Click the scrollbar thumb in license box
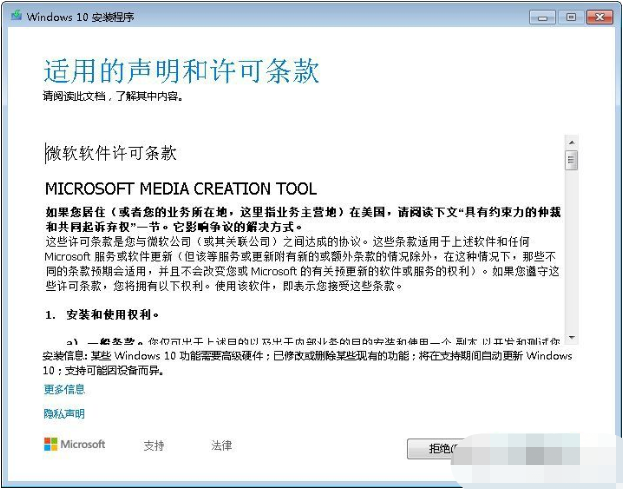Image resolution: width=623 pixels, height=489 pixels. coord(572,160)
